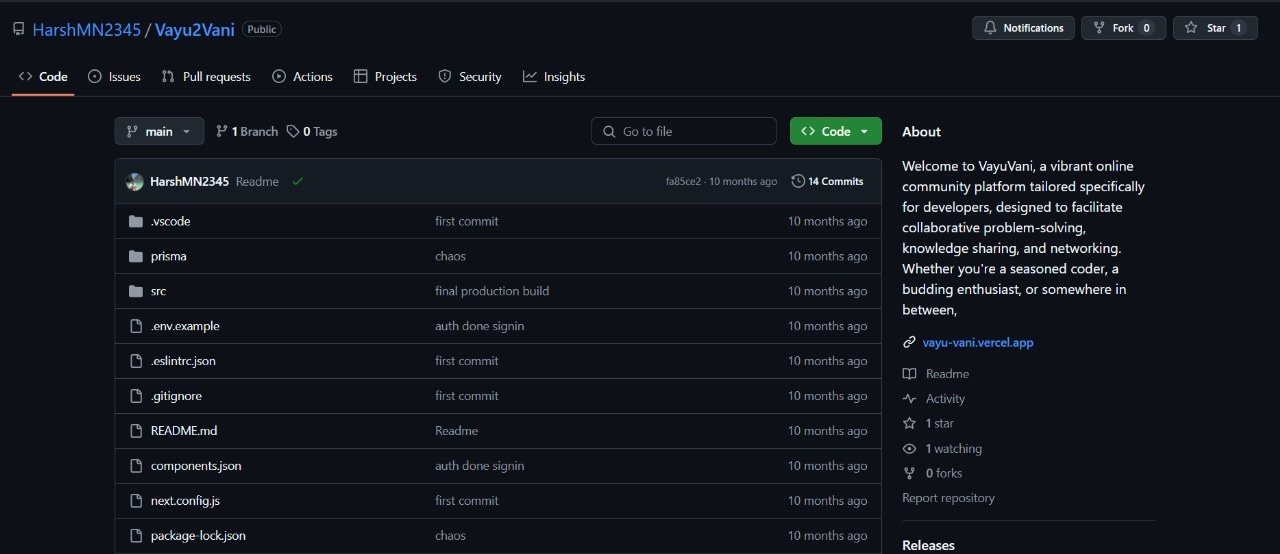
Task: Focus the Go to file search field
Action: [684, 131]
